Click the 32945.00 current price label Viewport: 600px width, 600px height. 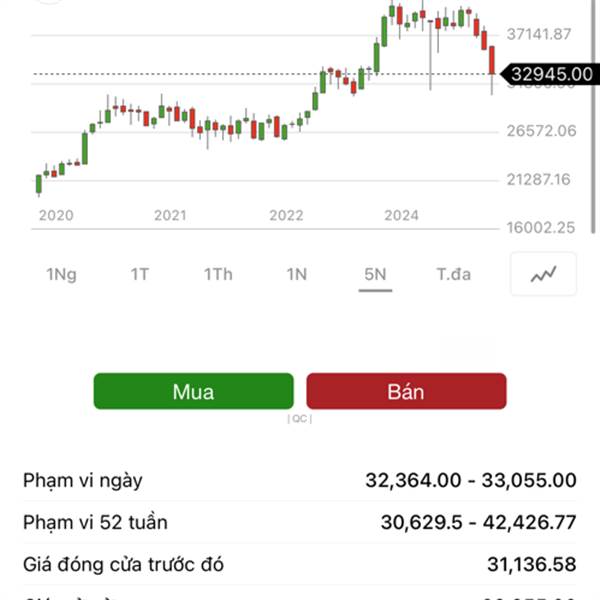pyautogui.click(x=549, y=74)
